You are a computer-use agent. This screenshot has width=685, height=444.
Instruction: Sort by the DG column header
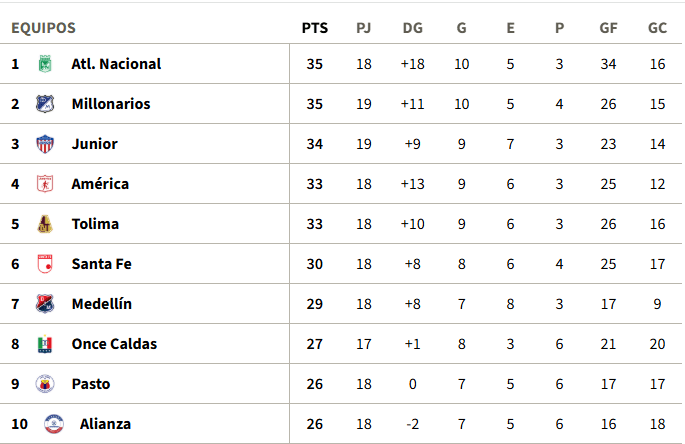pyautogui.click(x=412, y=28)
